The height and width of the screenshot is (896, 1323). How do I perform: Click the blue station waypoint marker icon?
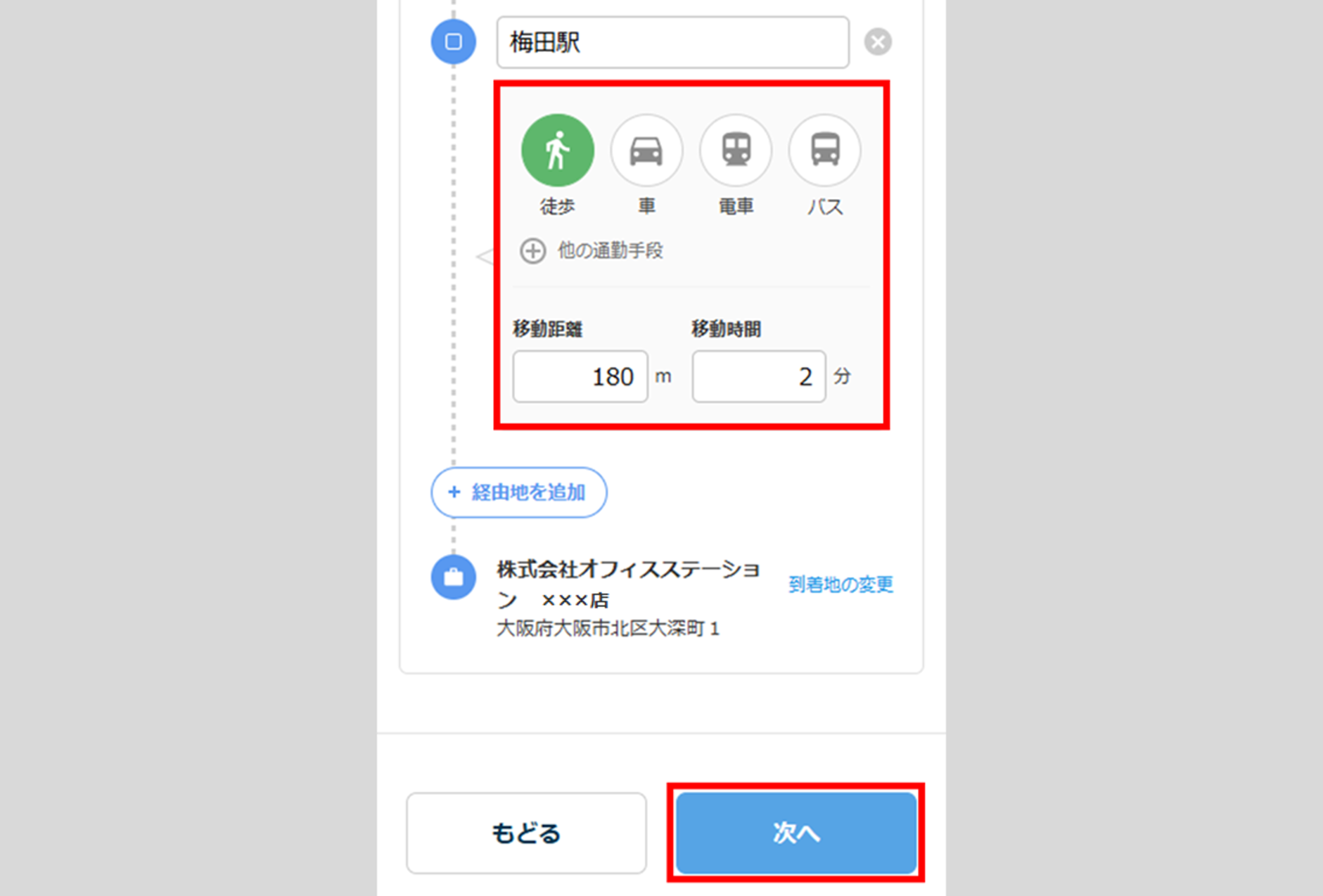(x=453, y=42)
